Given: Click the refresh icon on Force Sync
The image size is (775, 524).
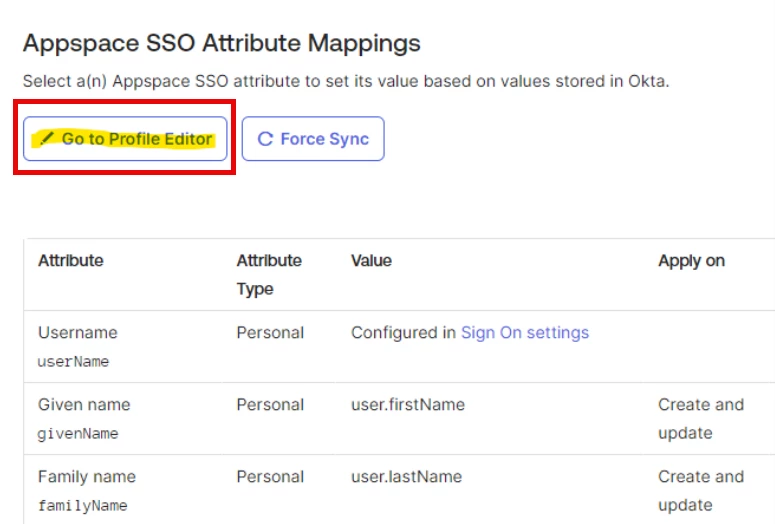Looking at the screenshot, I should pos(265,139).
